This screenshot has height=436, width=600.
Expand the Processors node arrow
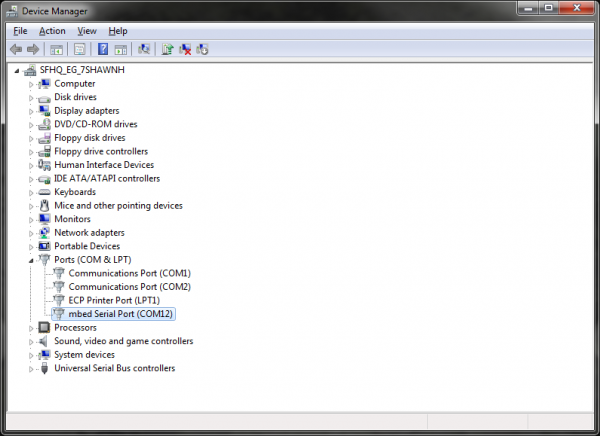31,328
